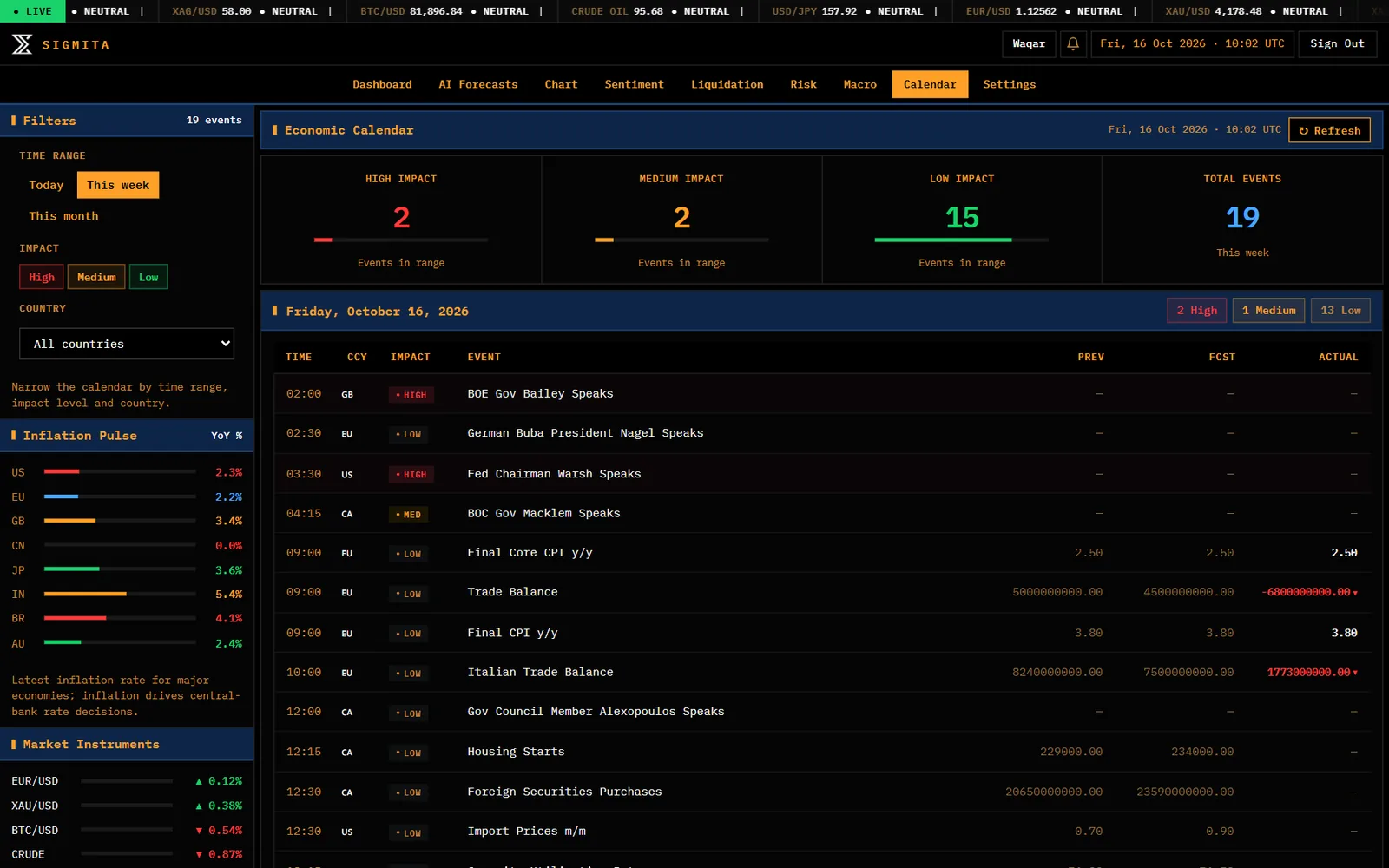Click the 1 Medium badge

1268,311
